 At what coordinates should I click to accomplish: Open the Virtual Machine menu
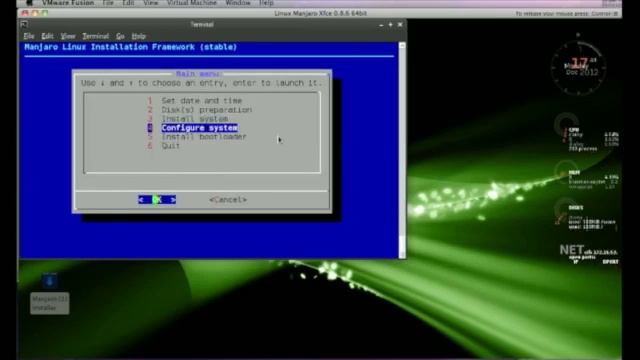pos(191,3)
